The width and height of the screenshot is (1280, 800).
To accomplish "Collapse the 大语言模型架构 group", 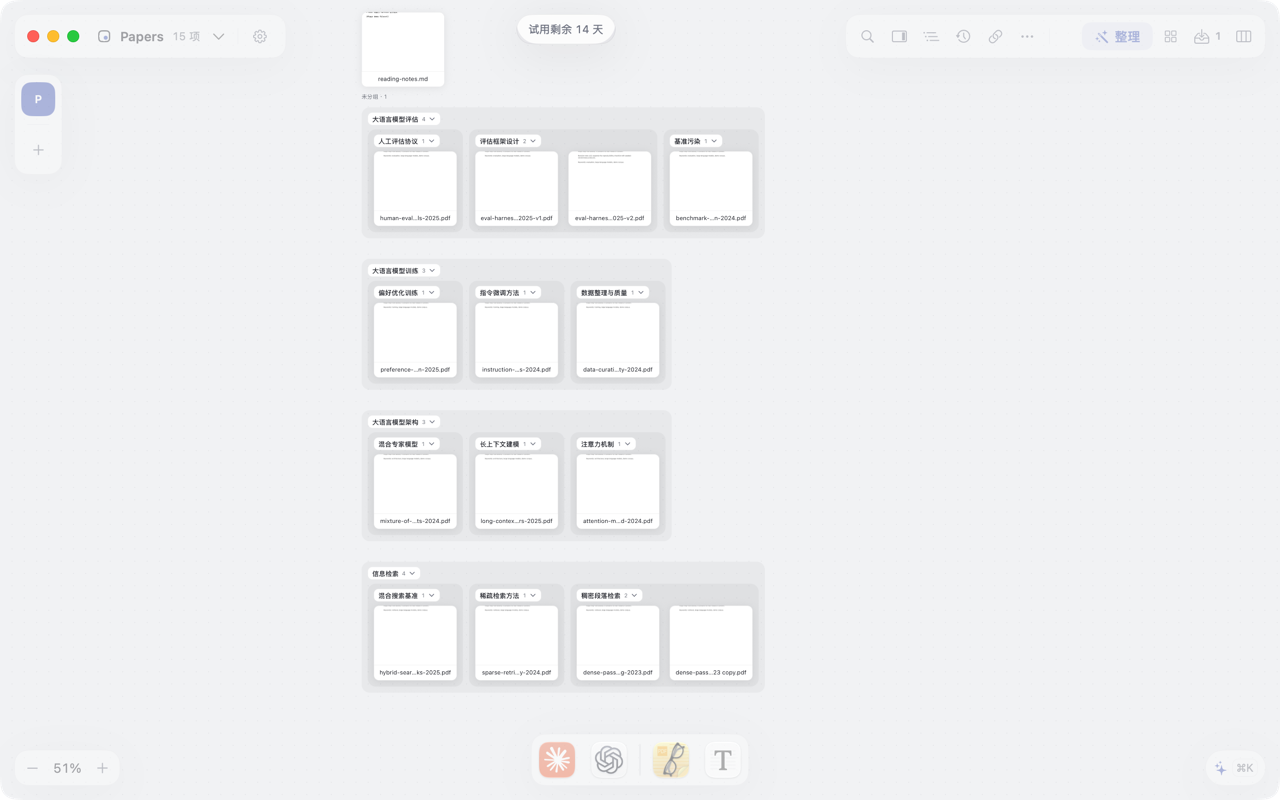I will coord(432,422).
